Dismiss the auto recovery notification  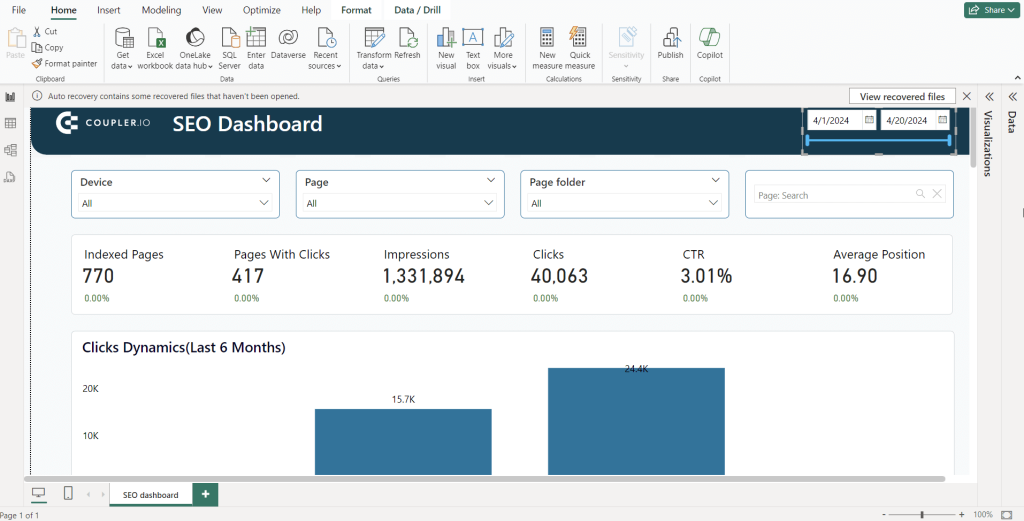pyautogui.click(x=967, y=96)
